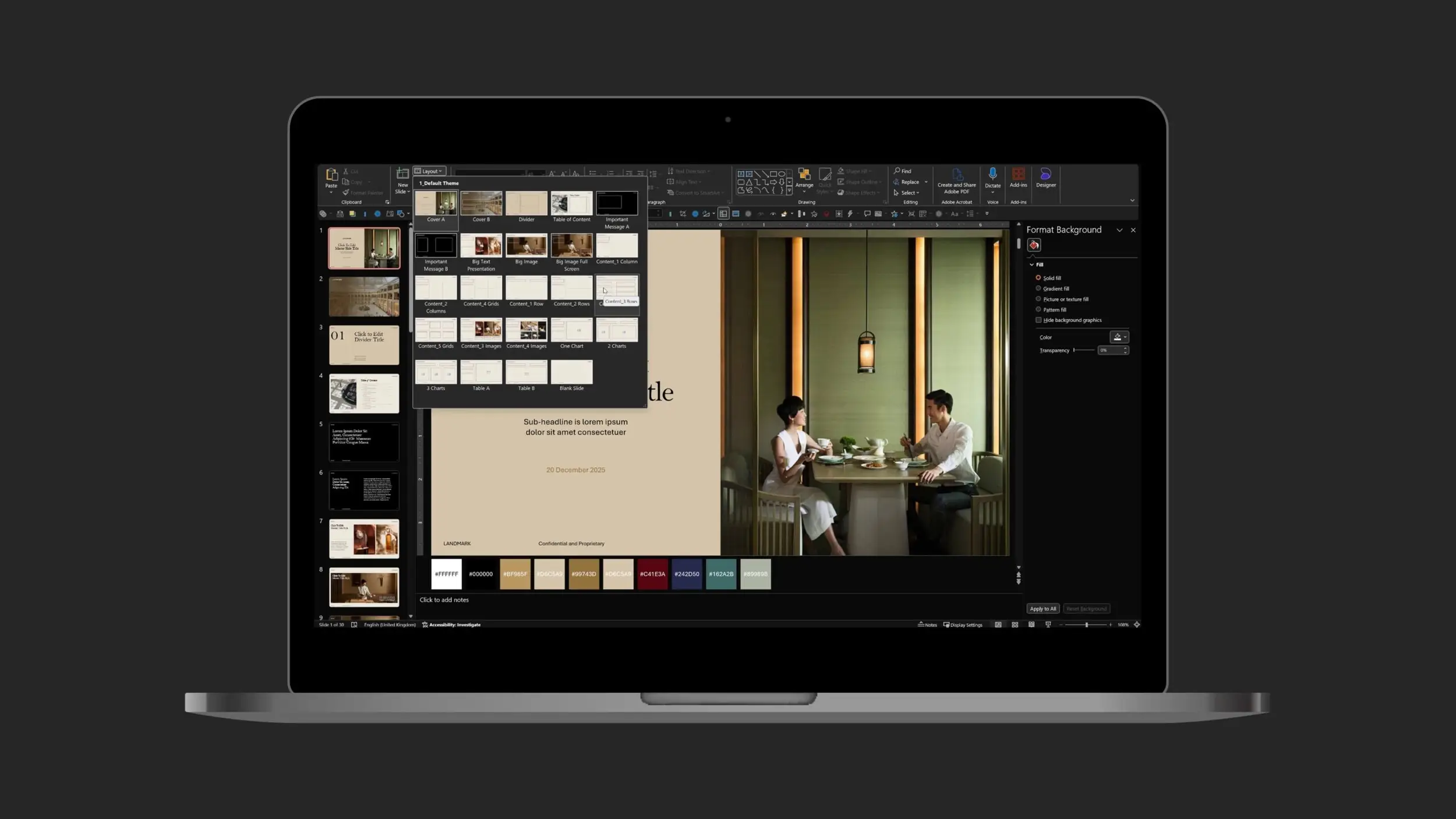The height and width of the screenshot is (819, 1456).
Task: Switch to Slide Sorter view icon
Action: tap(1015, 624)
